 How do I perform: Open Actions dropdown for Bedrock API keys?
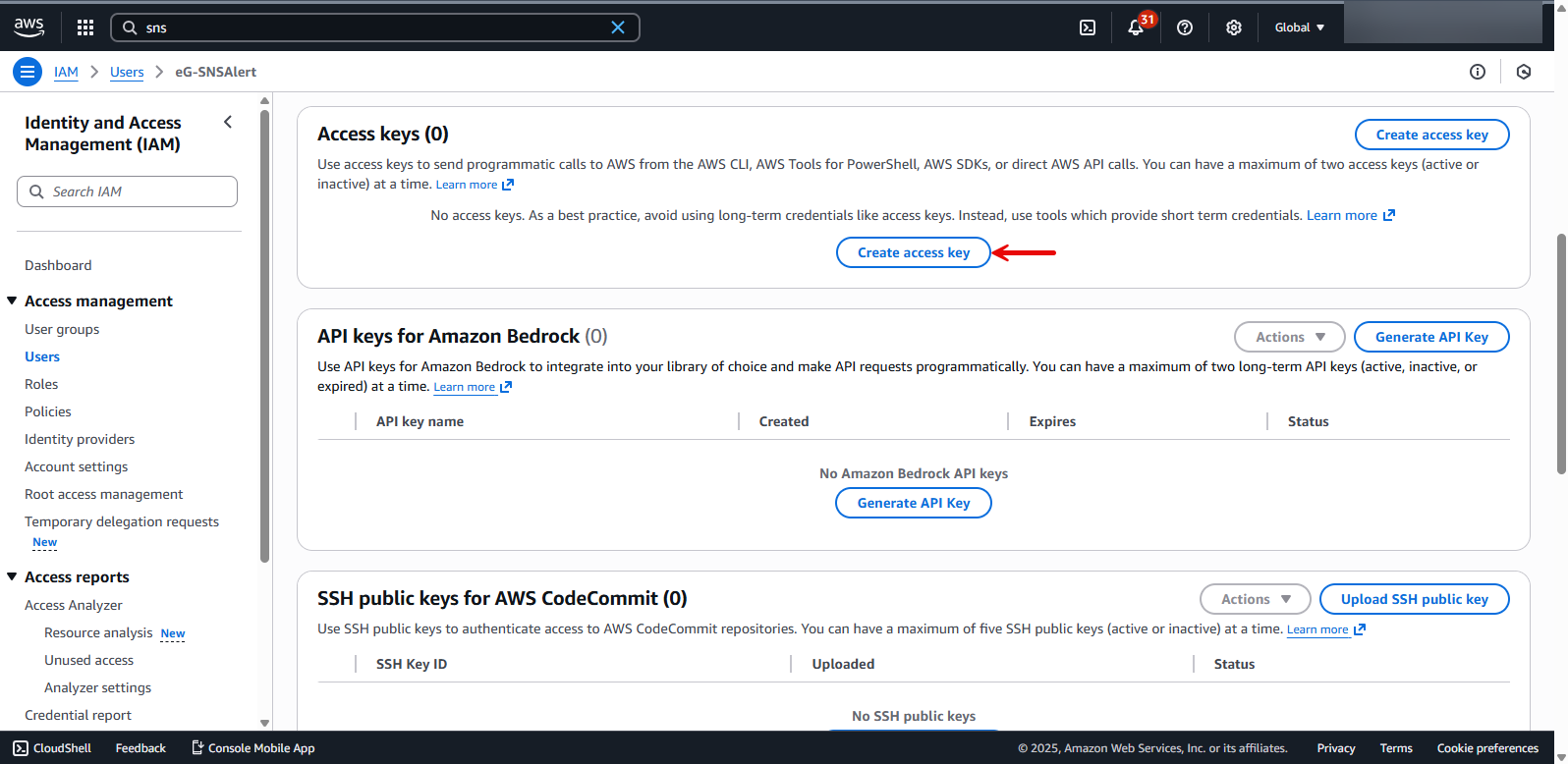point(1289,337)
